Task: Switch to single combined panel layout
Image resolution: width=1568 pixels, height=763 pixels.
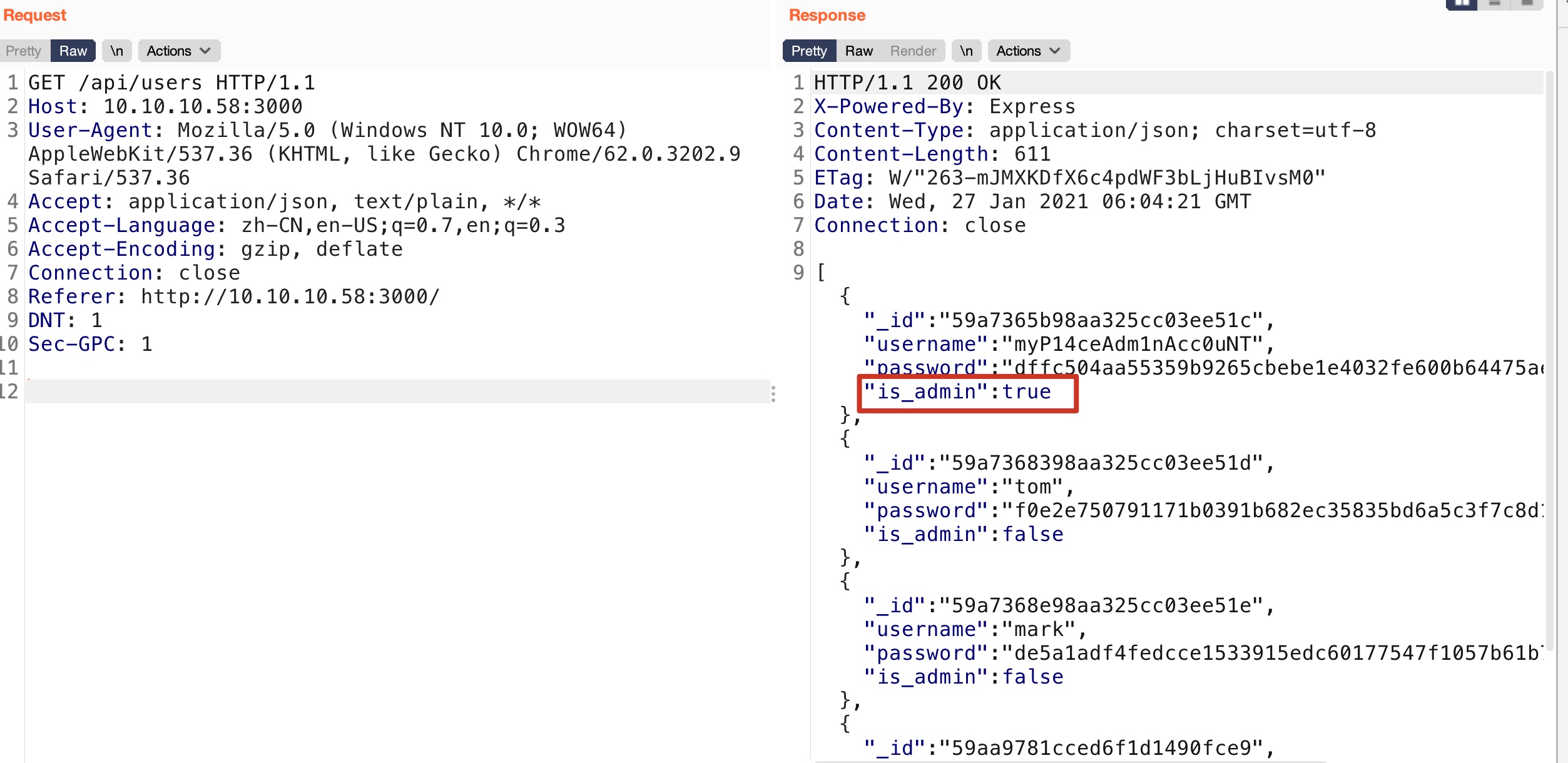Action: pos(1527,4)
